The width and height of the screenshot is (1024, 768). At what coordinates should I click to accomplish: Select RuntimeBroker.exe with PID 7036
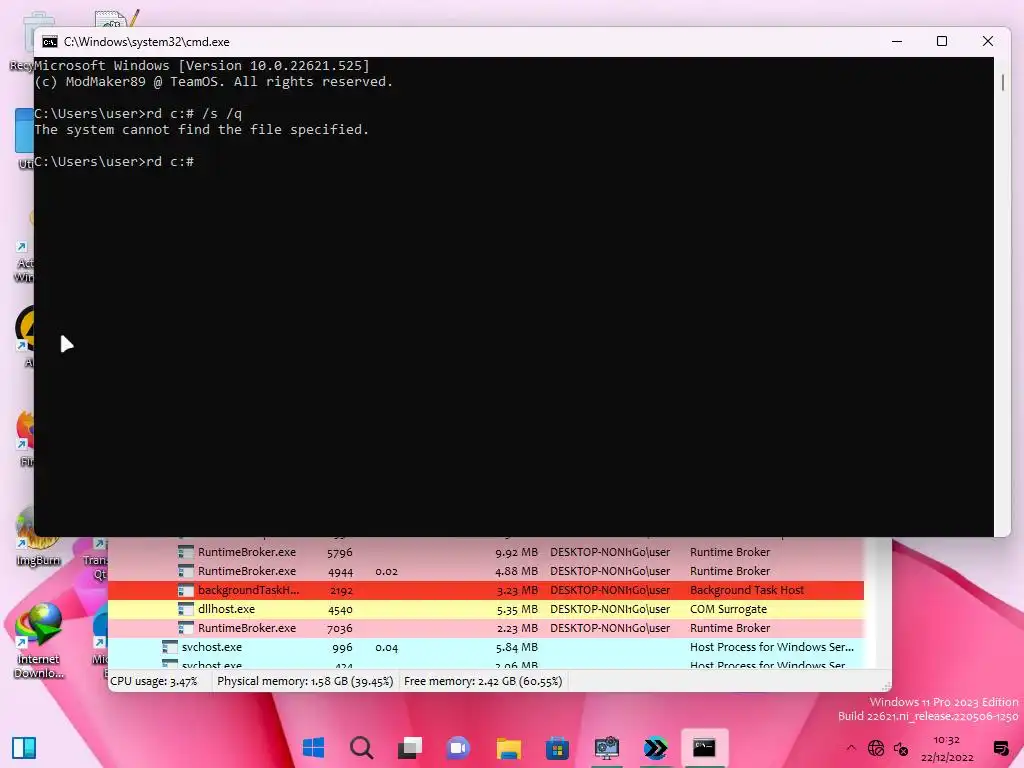pos(486,628)
